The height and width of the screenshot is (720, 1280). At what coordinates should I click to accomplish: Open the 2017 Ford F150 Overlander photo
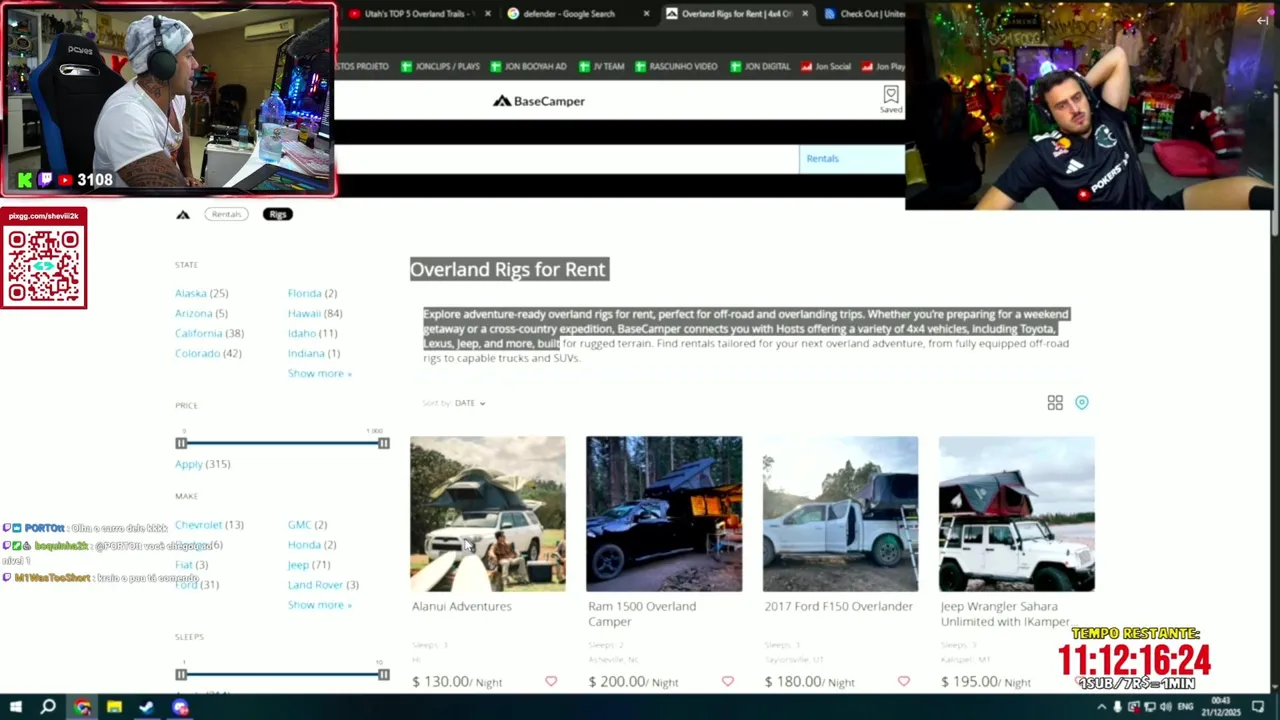point(840,514)
